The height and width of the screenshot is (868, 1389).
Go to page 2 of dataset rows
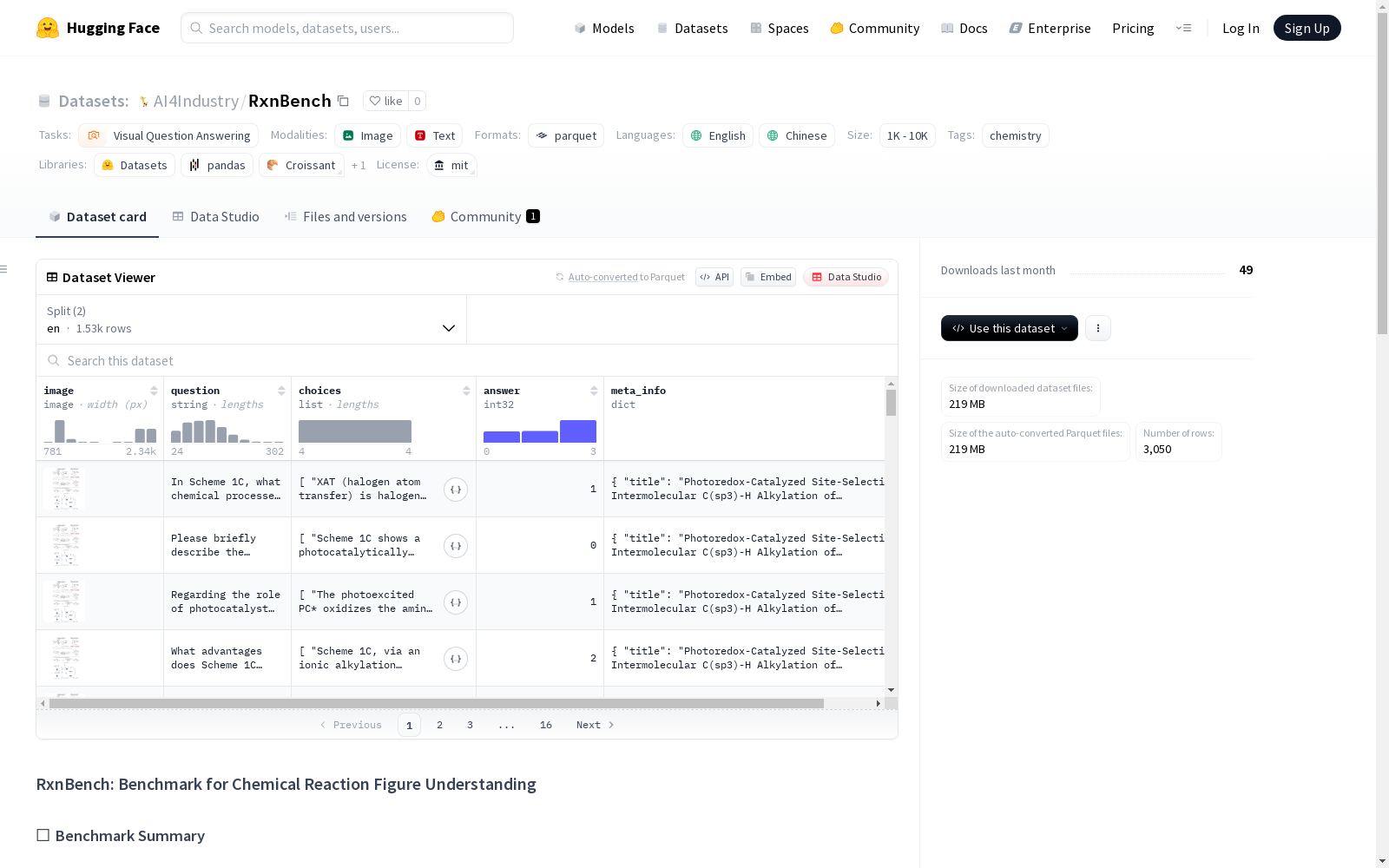pyautogui.click(x=440, y=725)
